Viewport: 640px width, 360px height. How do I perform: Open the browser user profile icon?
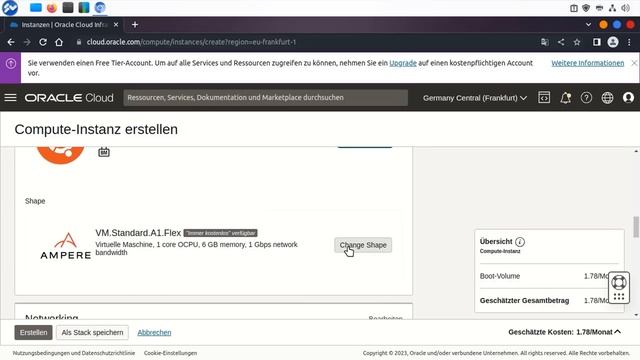(x=613, y=42)
